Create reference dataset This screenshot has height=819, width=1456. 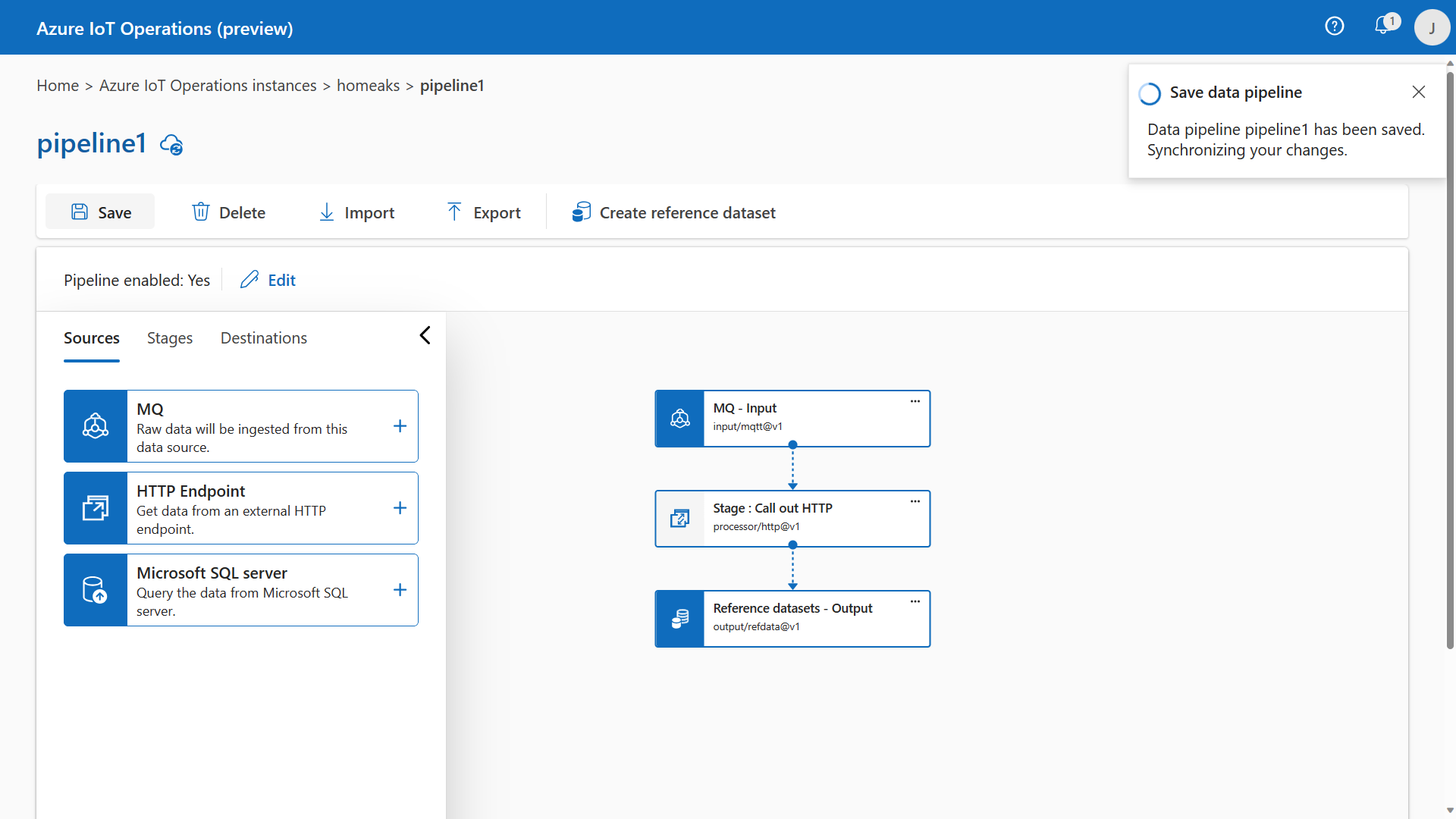(673, 212)
